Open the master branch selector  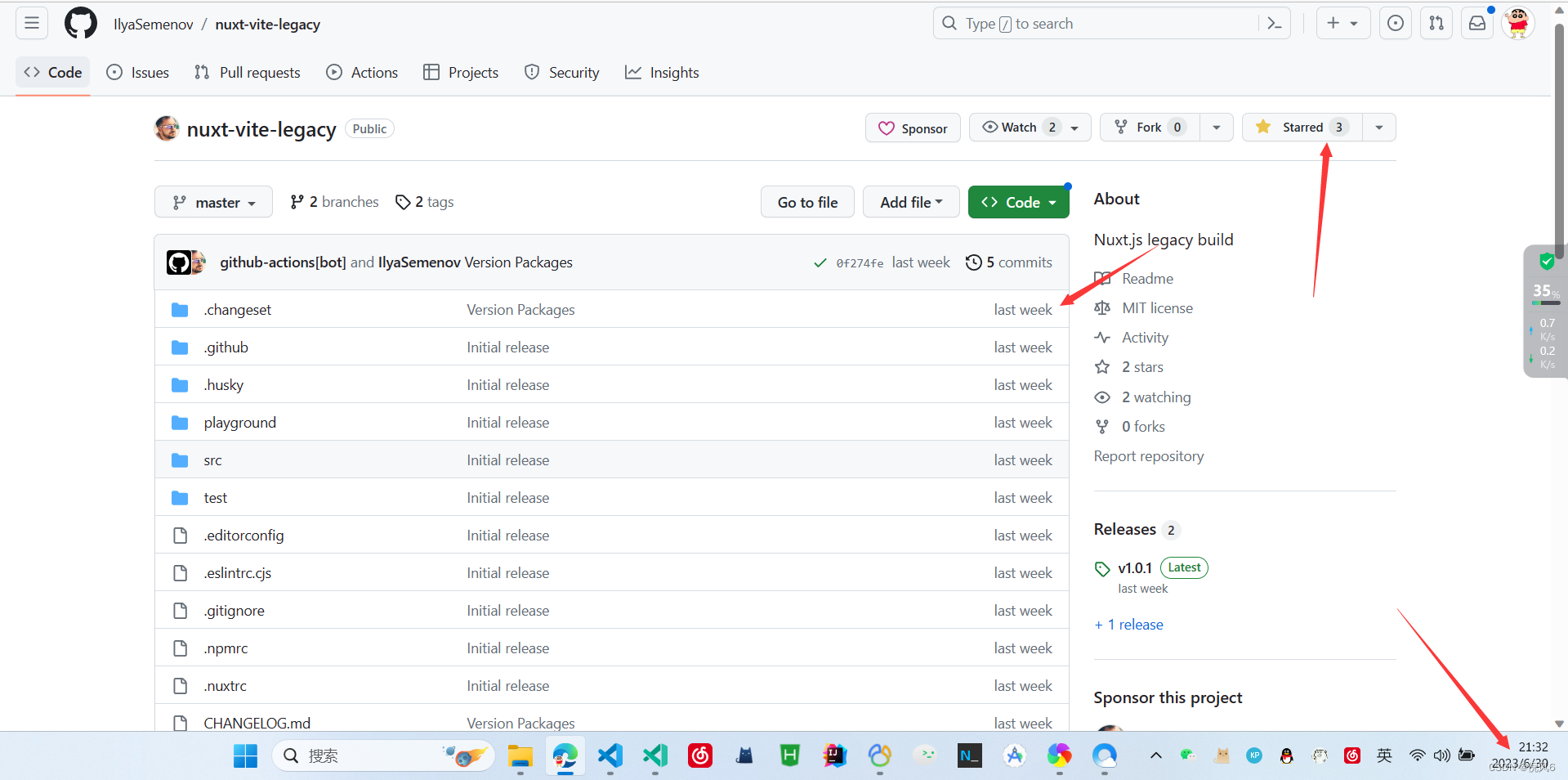click(213, 202)
